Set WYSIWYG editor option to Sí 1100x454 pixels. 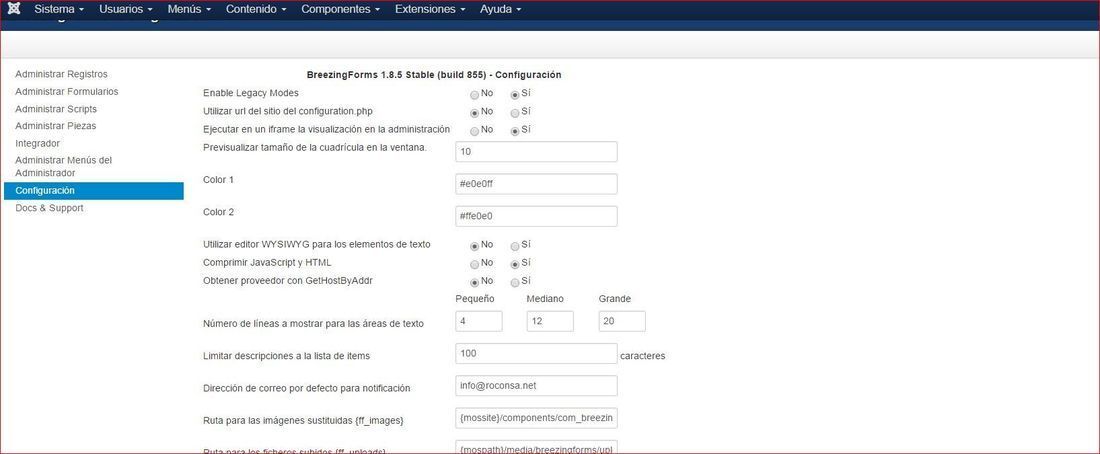click(515, 246)
